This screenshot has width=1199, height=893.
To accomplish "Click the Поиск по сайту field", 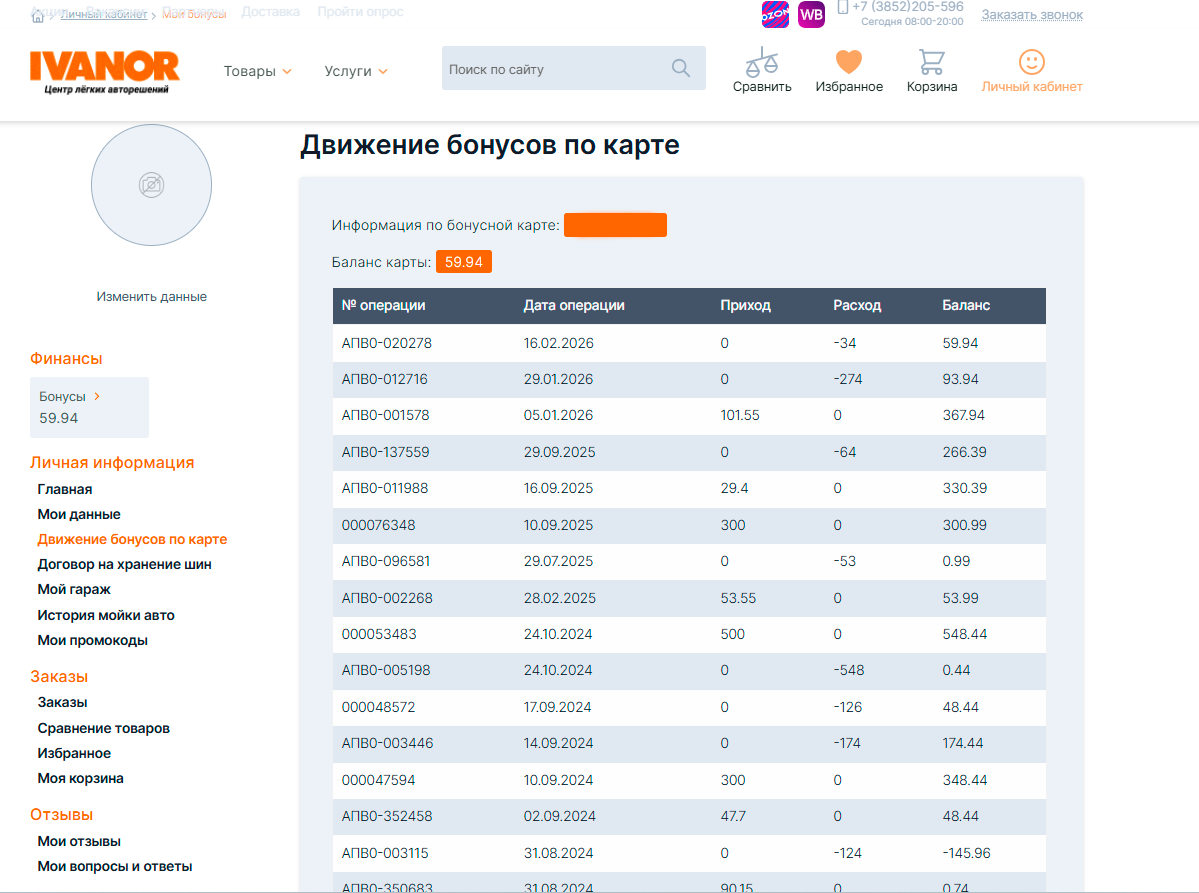I will [x=553, y=69].
